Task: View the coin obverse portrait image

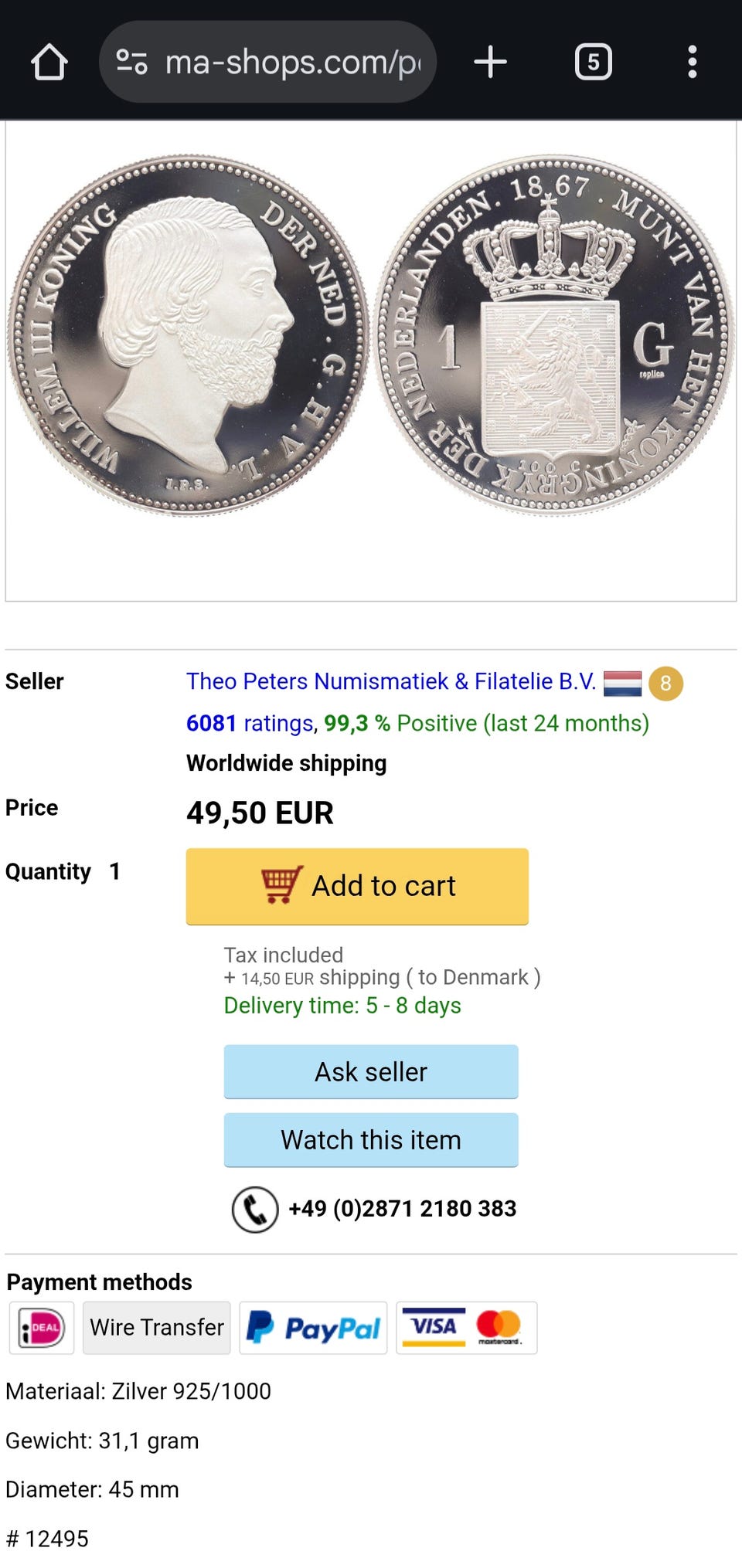Action: tap(188, 334)
